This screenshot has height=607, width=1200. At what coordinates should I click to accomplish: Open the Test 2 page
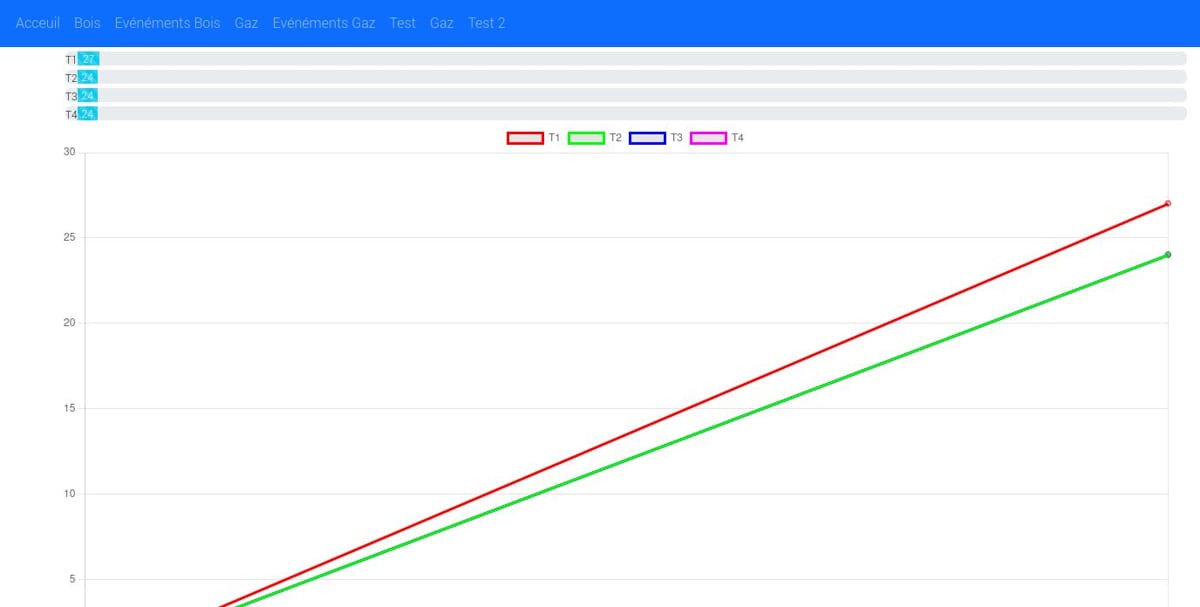tap(487, 23)
